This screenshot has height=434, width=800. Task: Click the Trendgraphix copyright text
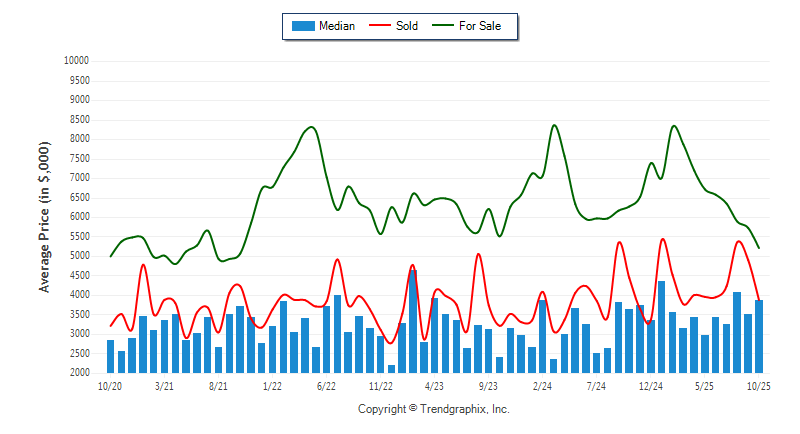click(x=434, y=409)
